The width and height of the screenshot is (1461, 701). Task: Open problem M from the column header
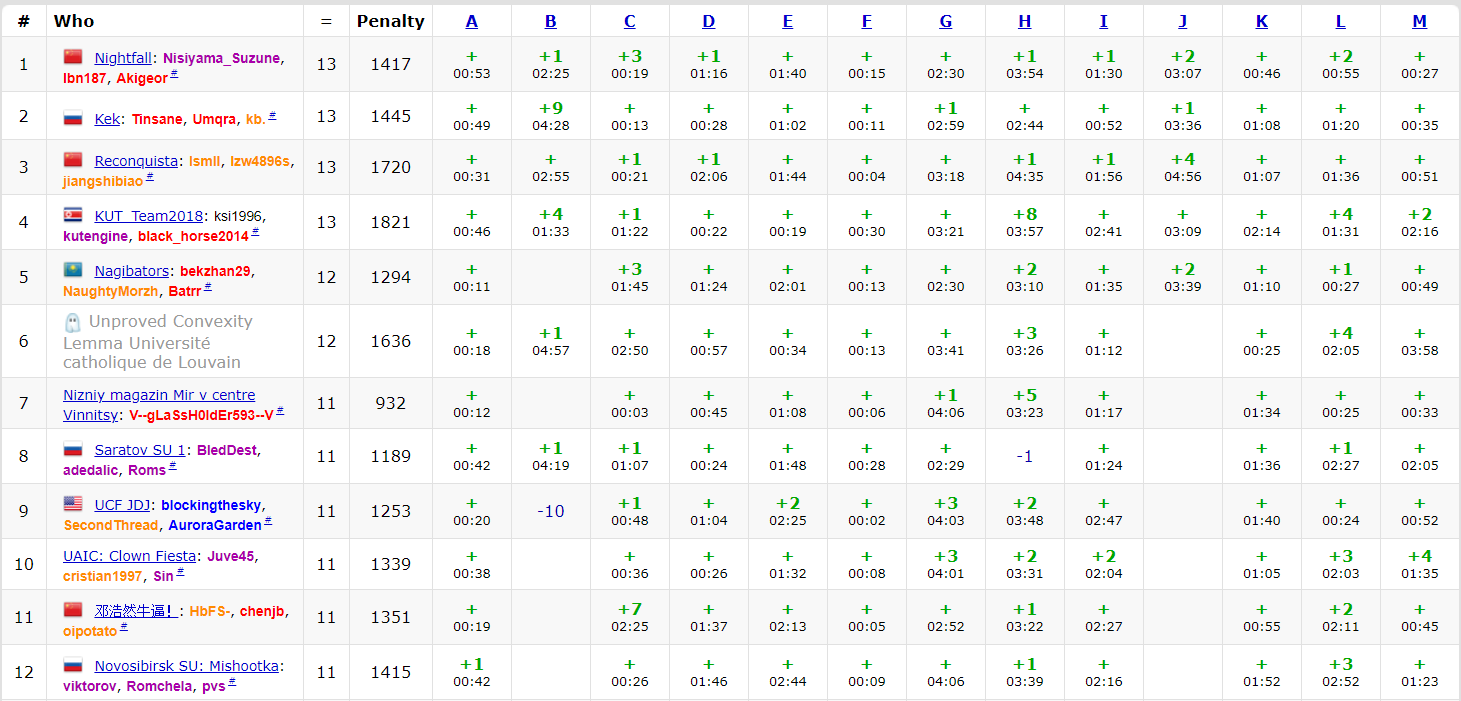(1419, 21)
